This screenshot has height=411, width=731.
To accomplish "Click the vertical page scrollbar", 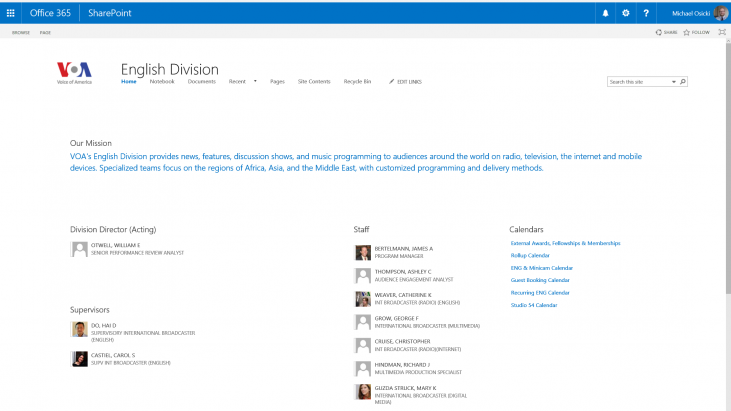I will point(728,168).
